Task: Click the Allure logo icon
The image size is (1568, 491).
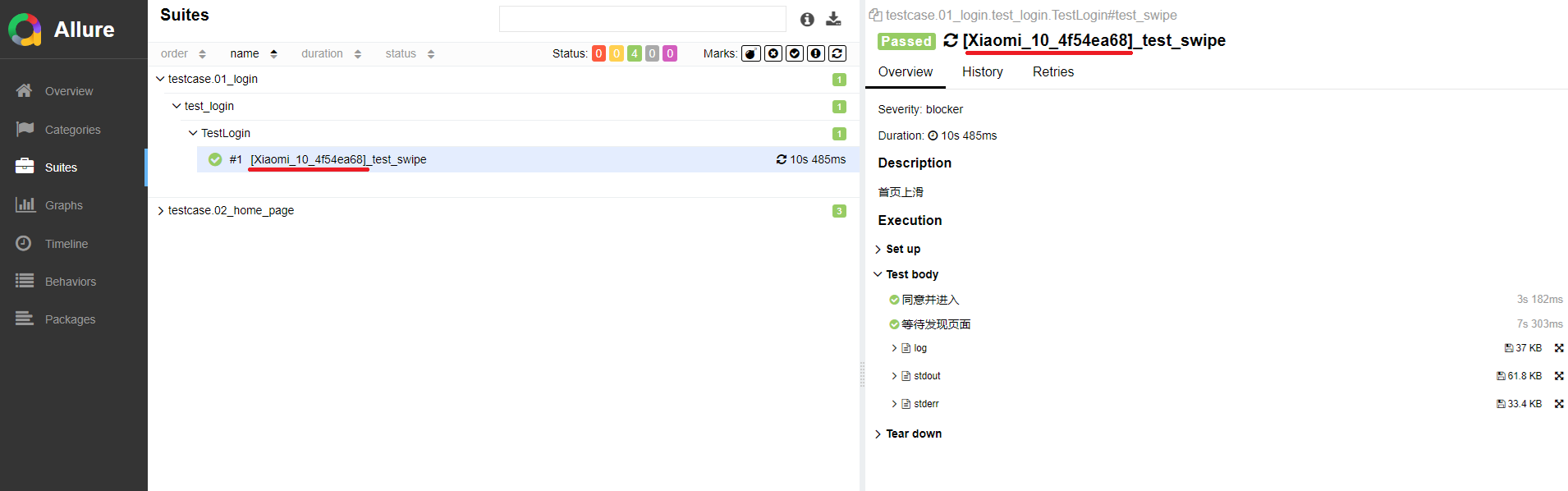Action: (25, 30)
